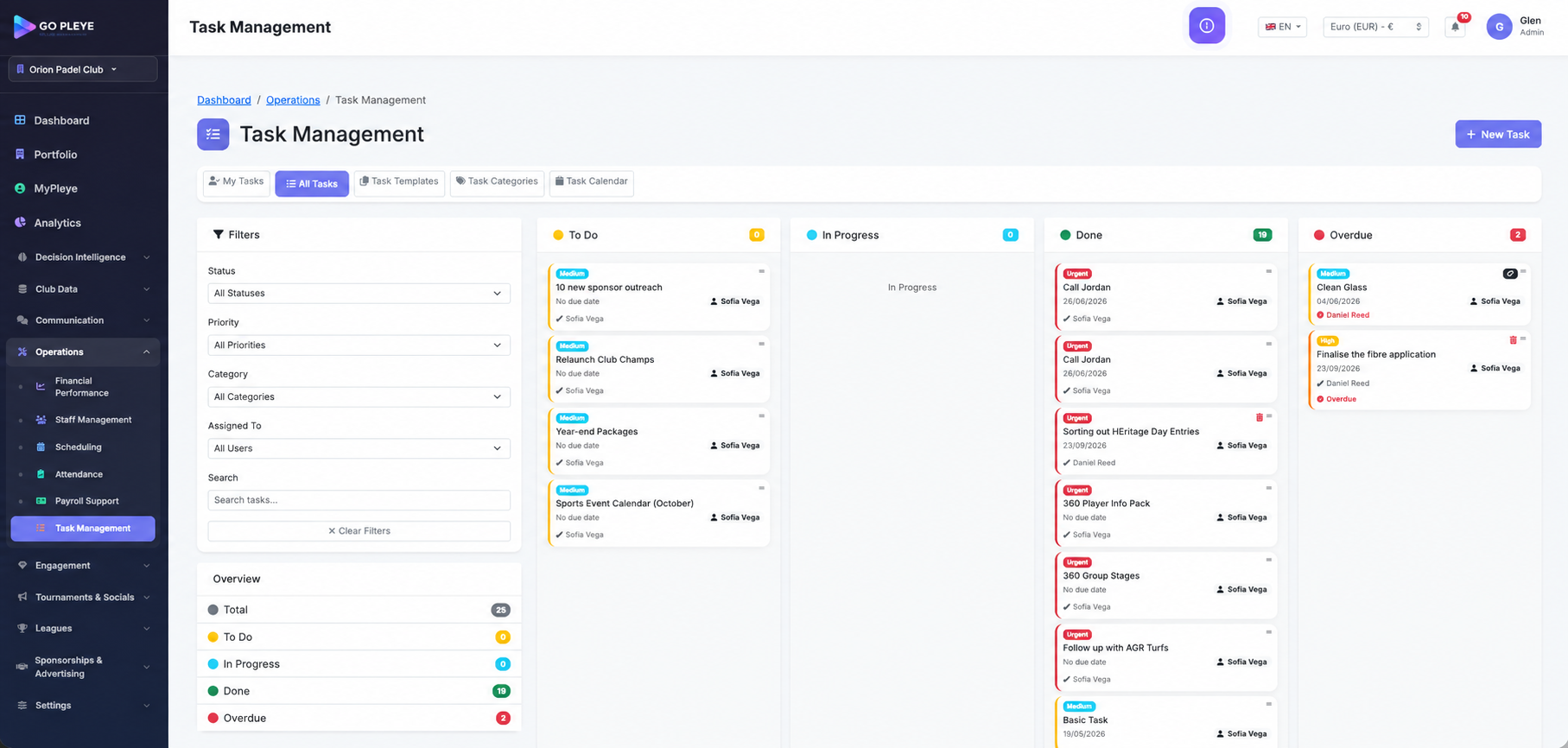Delete the Finalise the fibre application task
The height and width of the screenshot is (748, 1568).
pyautogui.click(x=1513, y=340)
